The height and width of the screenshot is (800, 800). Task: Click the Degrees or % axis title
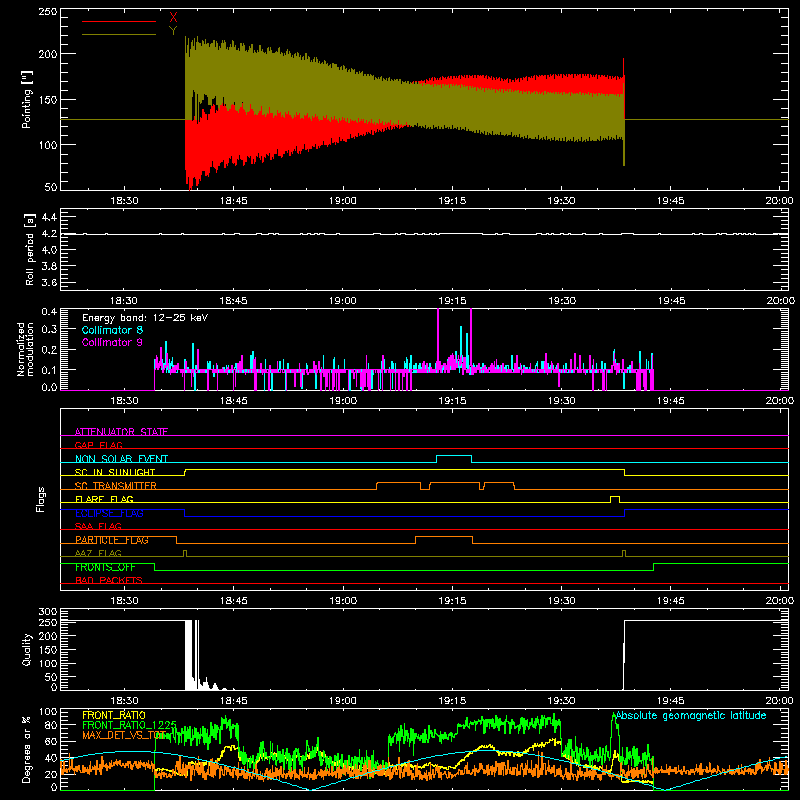pos(27,749)
